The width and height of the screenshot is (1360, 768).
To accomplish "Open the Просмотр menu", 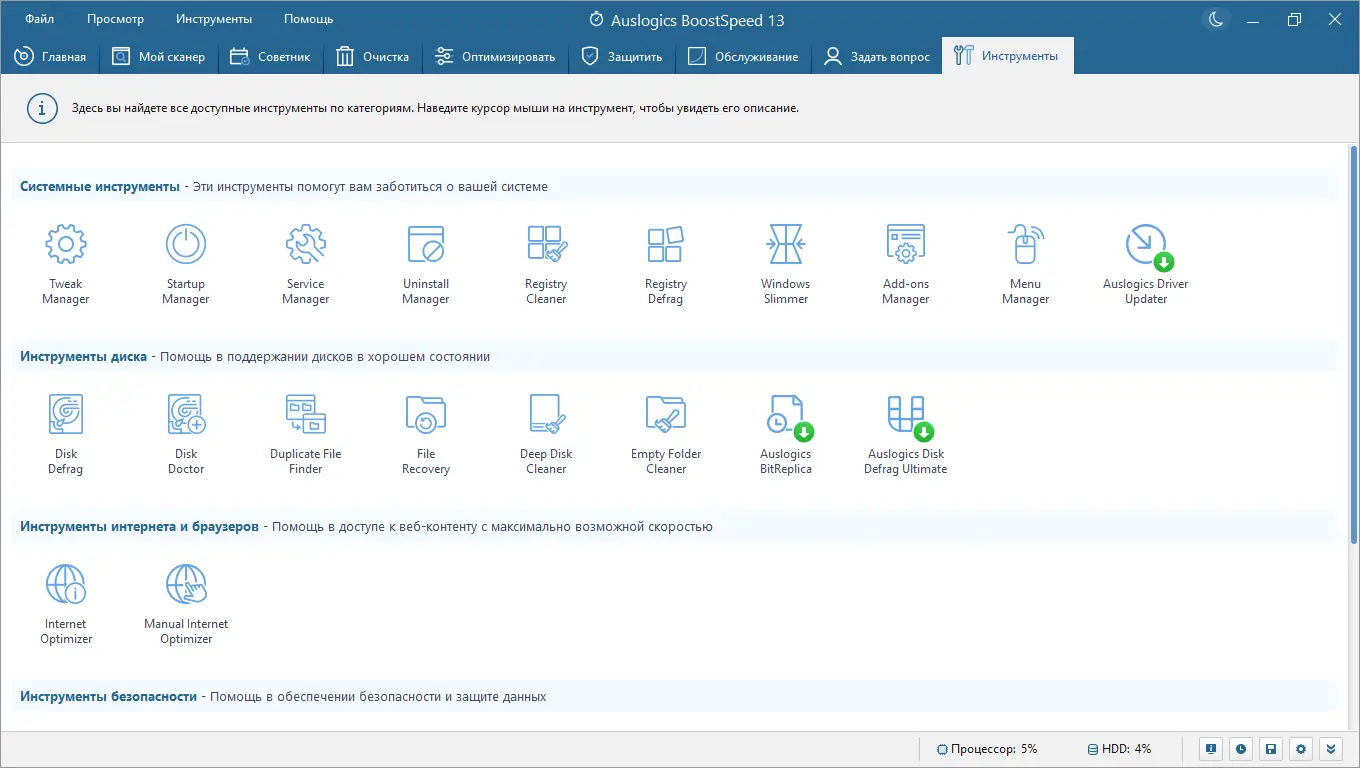I will [115, 19].
